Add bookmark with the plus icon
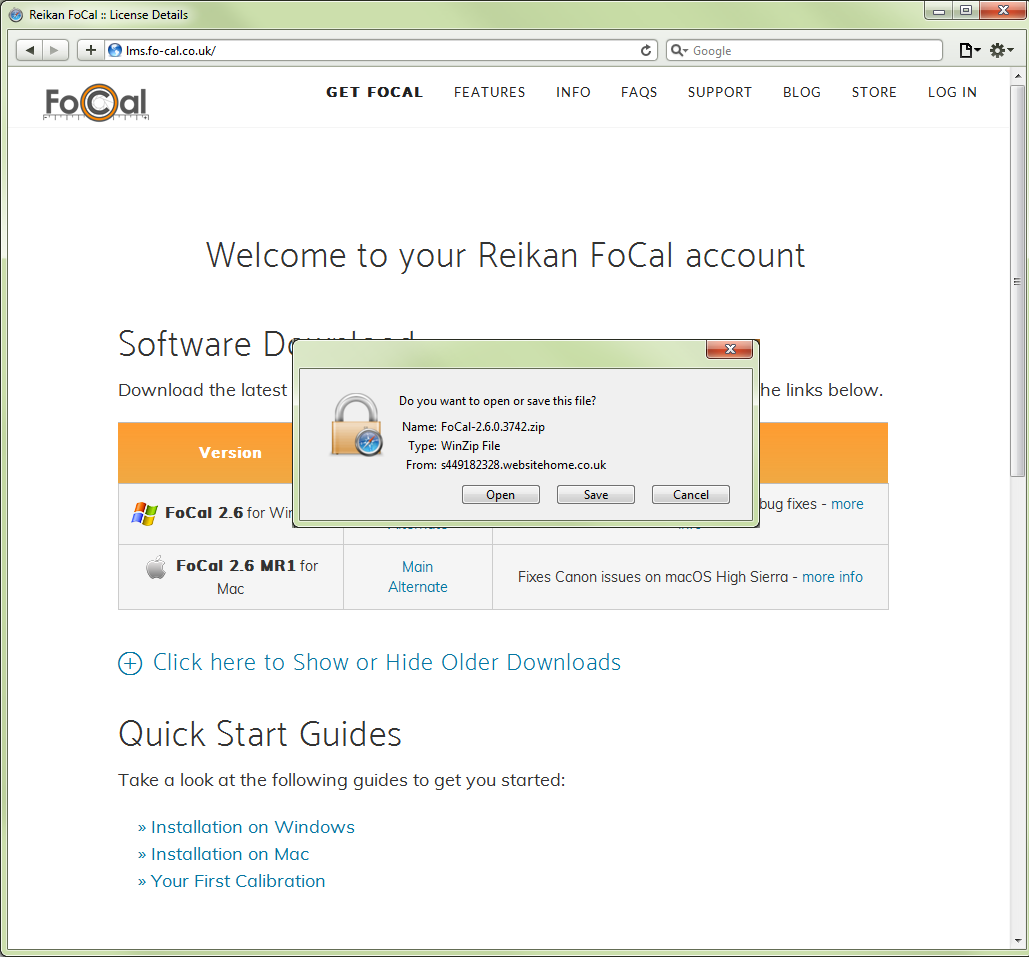Viewport: 1029px width, 957px height. (91, 50)
